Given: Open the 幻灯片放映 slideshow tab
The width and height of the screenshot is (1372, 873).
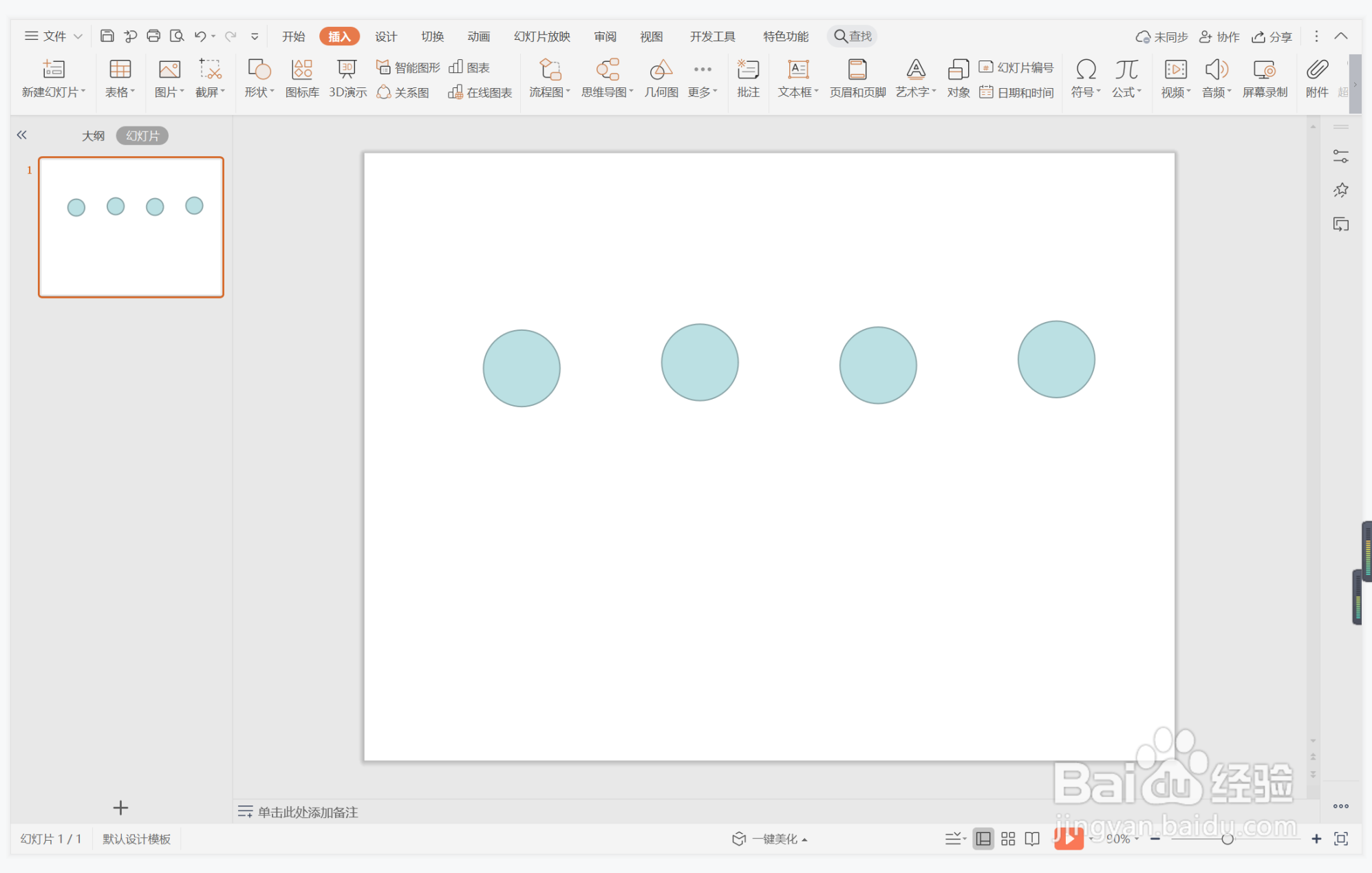Looking at the screenshot, I should click(x=542, y=36).
